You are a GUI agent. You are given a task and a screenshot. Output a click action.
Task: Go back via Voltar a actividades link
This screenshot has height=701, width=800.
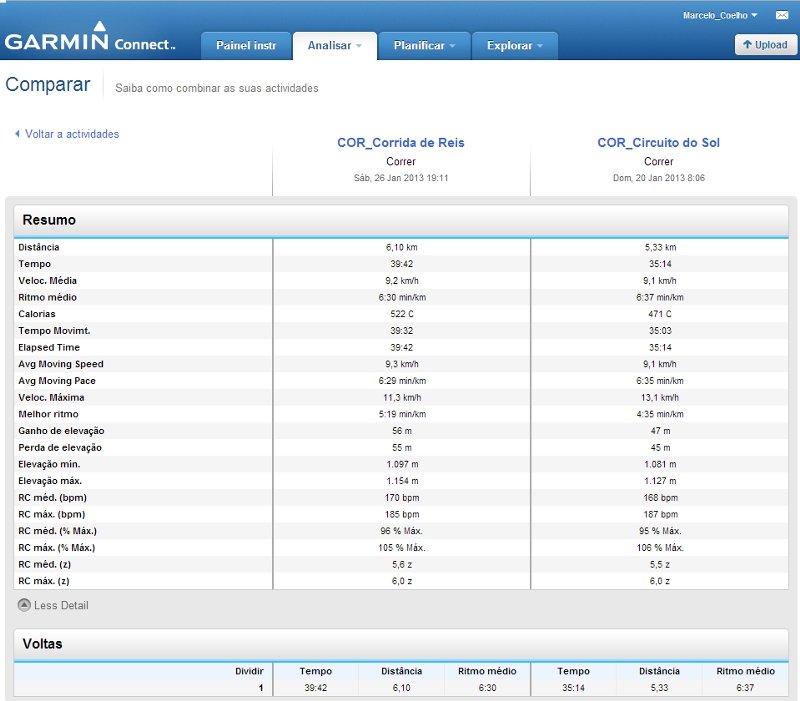coord(72,134)
